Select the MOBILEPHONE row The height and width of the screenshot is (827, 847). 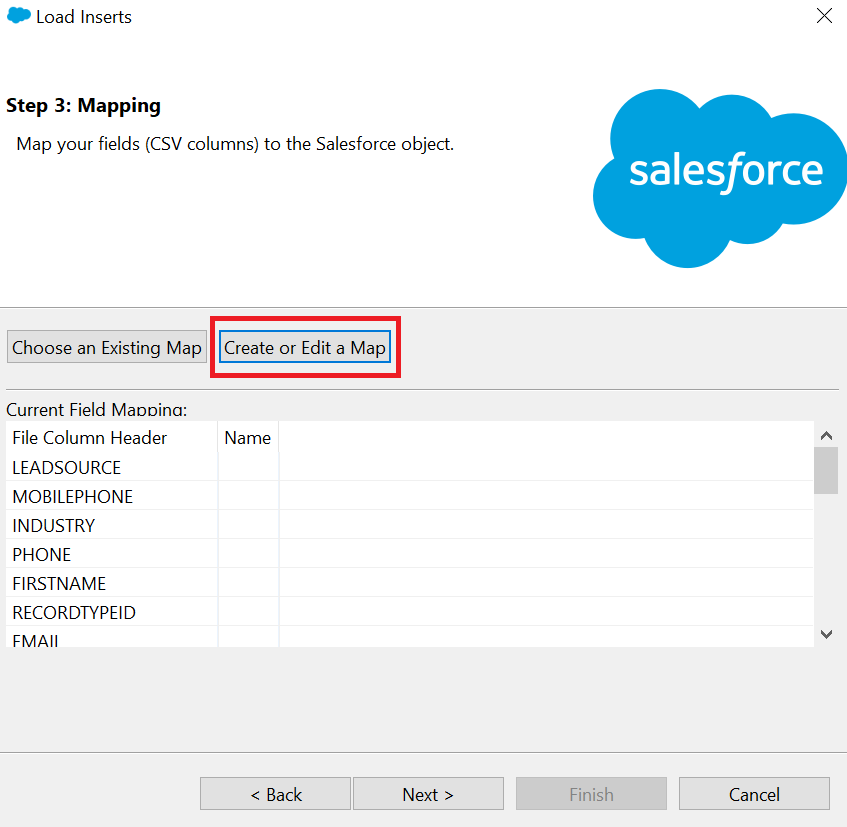point(409,496)
